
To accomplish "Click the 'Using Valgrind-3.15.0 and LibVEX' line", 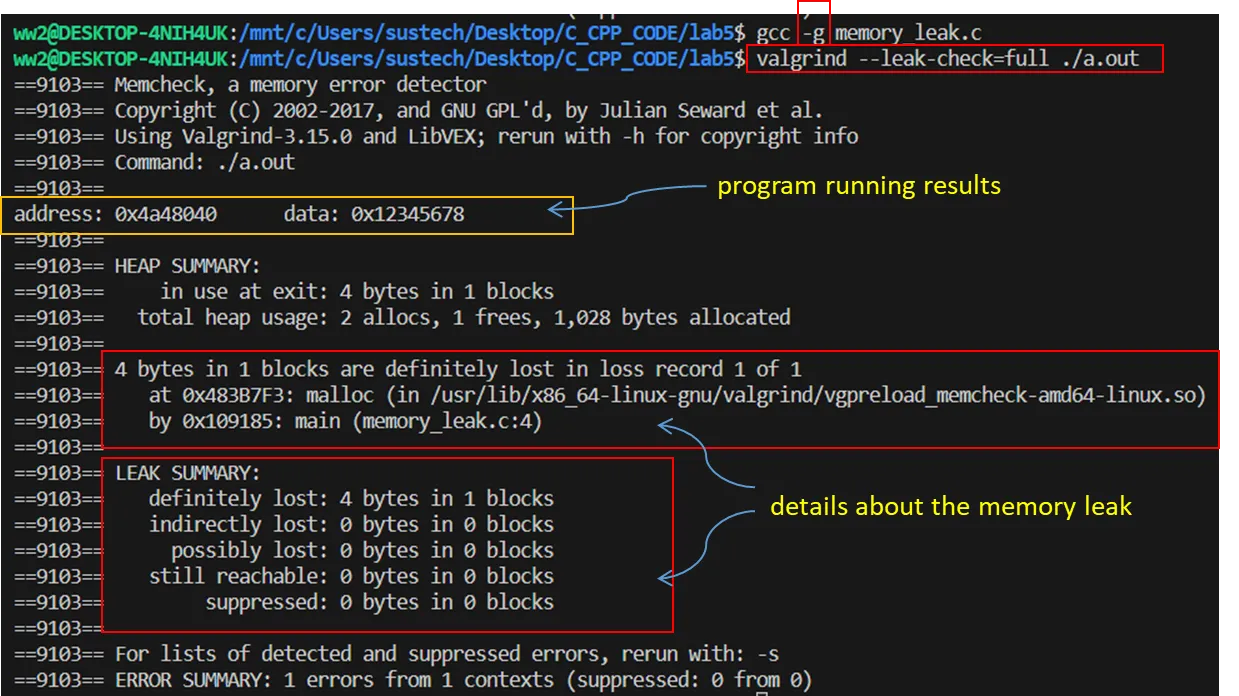I will pyautogui.click(x=486, y=136).
